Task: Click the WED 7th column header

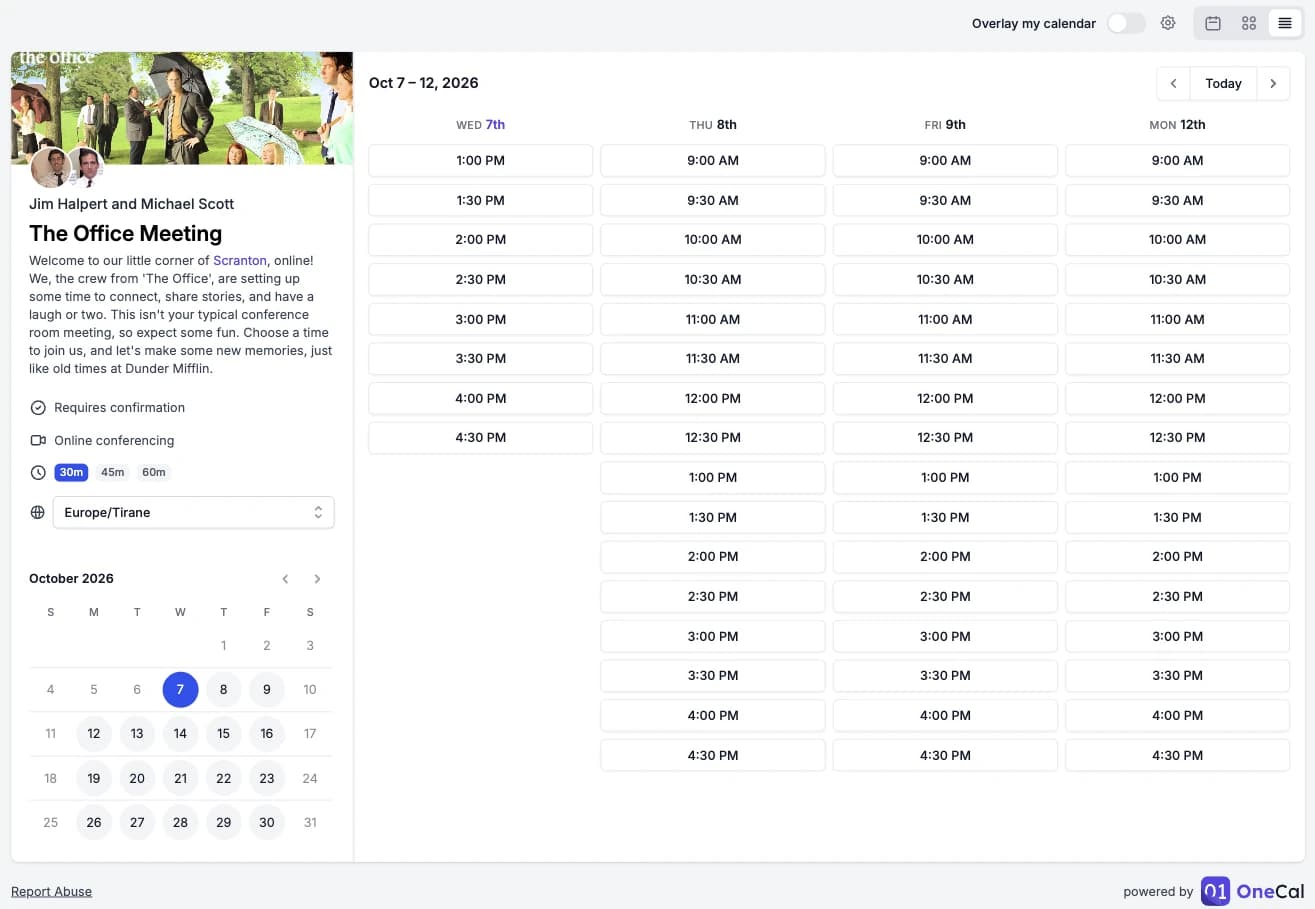Action: [481, 125]
